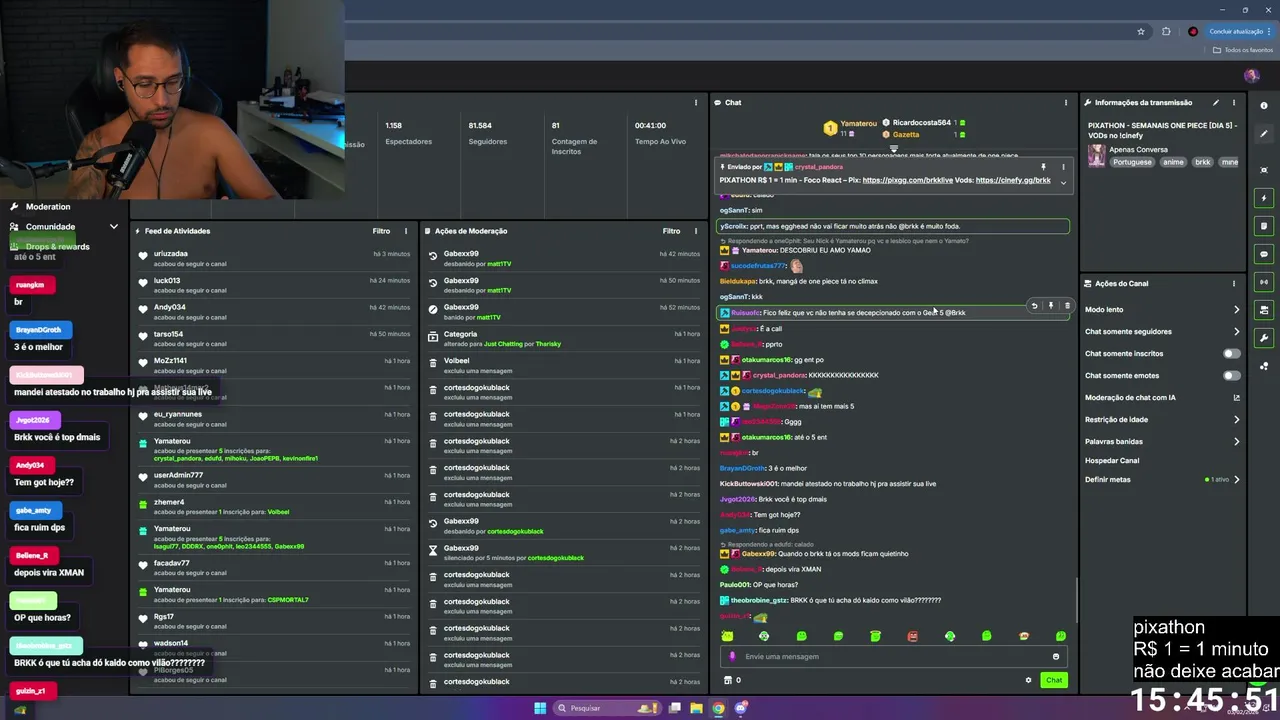Open Drops & rewards menu item
The image size is (1280, 720).
57,247
